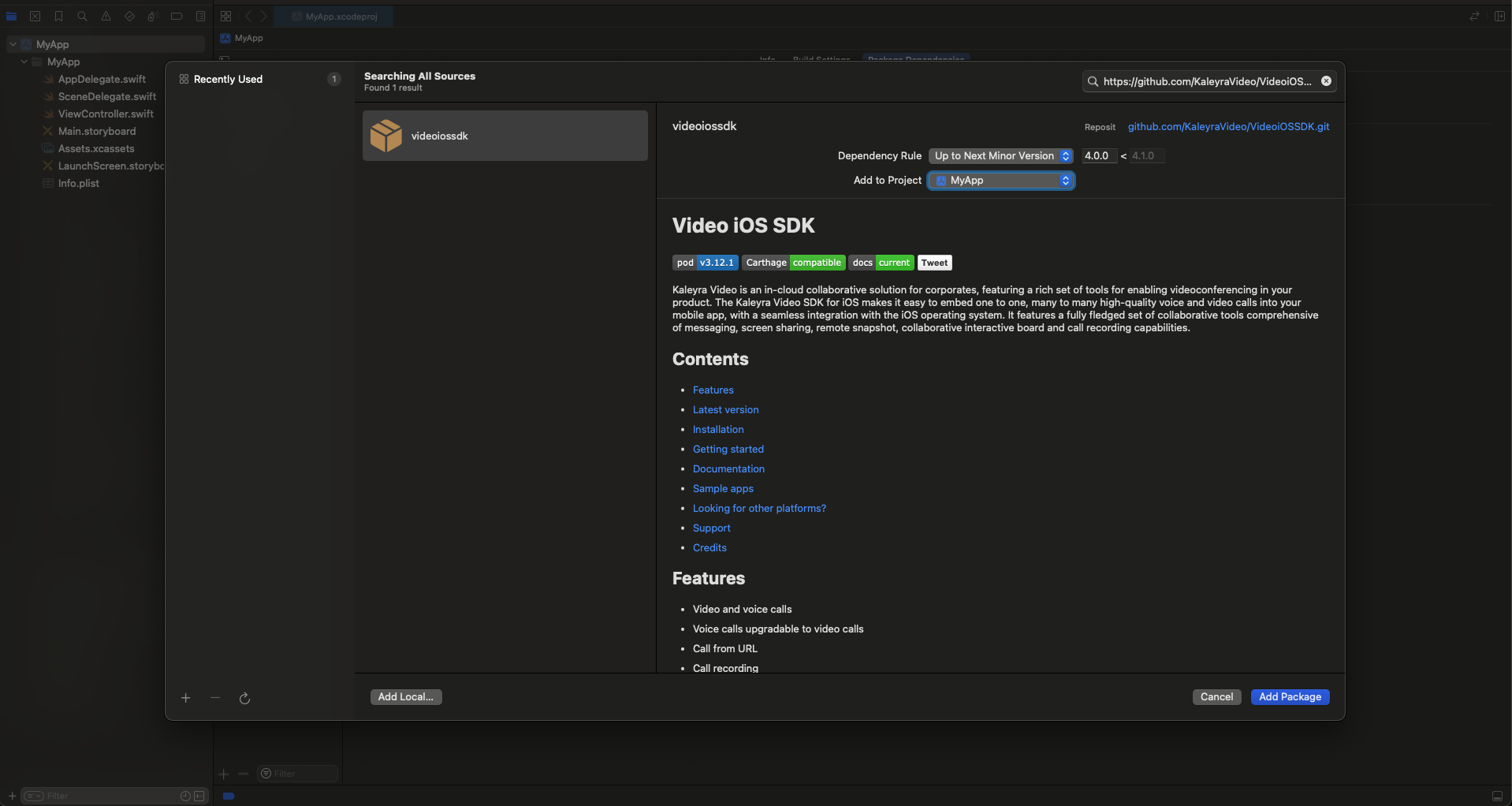Go back with the left chevron

tap(248, 16)
